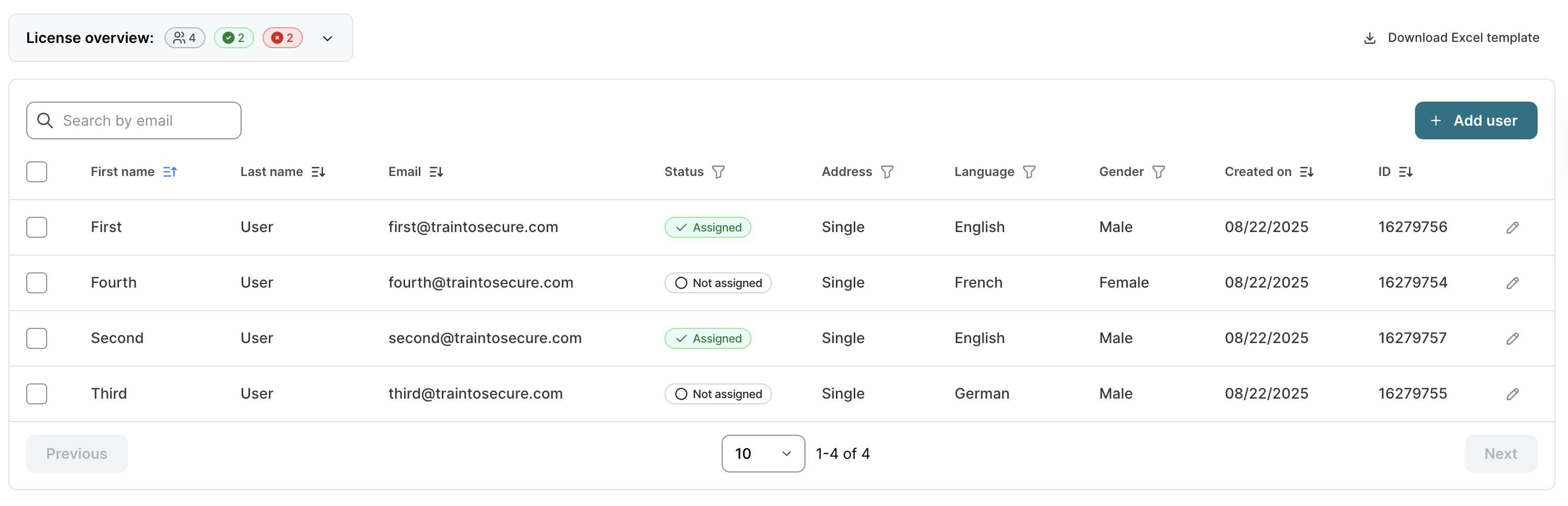
Task: Sort by First name column icon
Action: click(170, 172)
